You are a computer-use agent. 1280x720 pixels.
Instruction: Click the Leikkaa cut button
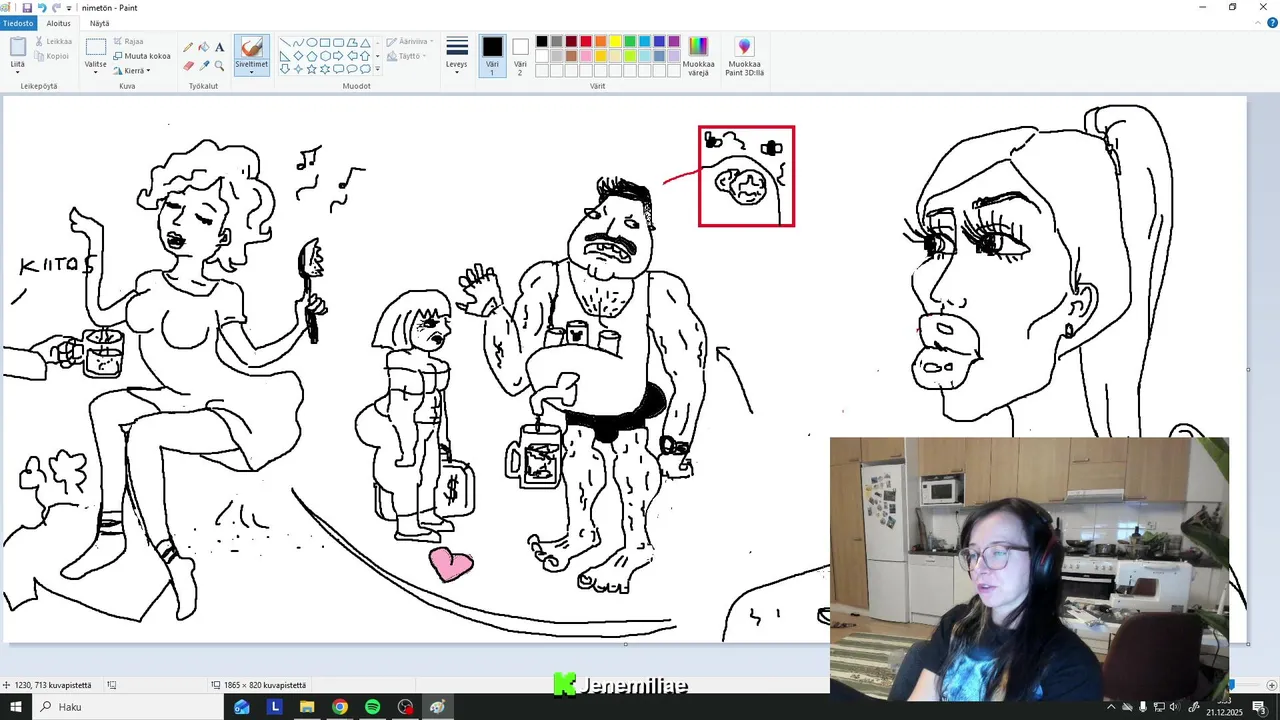(54, 42)
